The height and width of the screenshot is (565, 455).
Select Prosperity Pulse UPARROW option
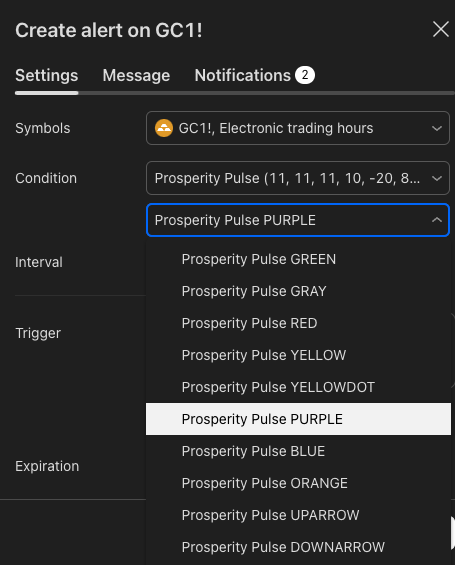tap(298, 515)
